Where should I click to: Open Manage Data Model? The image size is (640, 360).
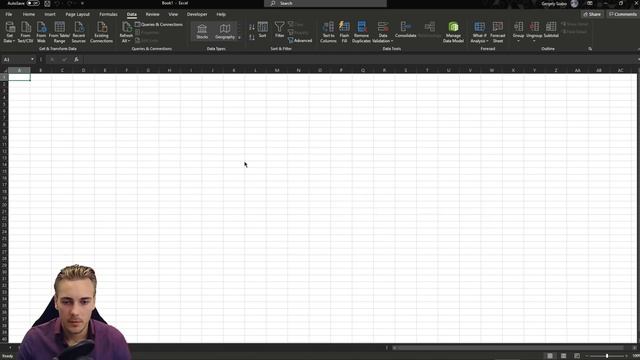coord(453,32)
